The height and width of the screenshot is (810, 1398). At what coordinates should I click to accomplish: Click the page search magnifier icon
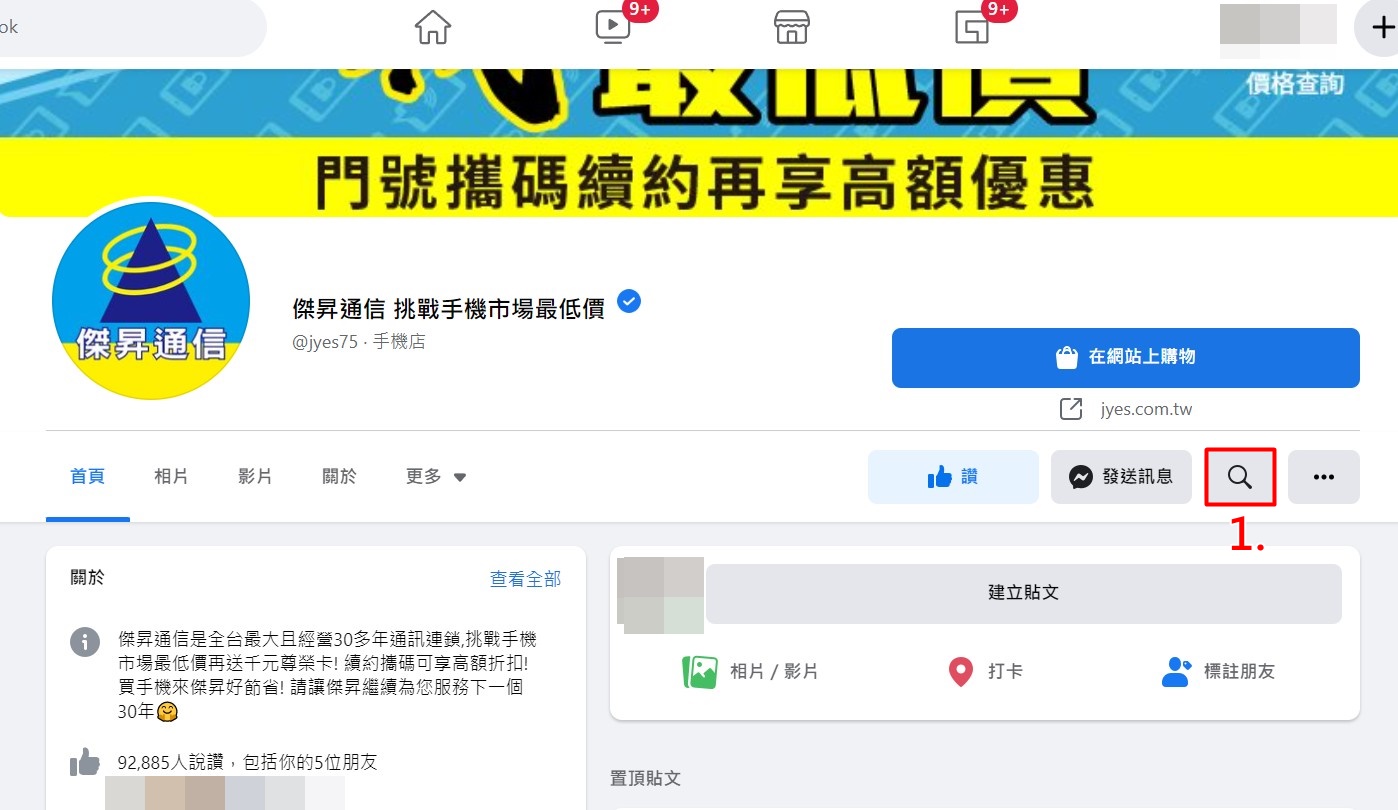pos(1240,477)
